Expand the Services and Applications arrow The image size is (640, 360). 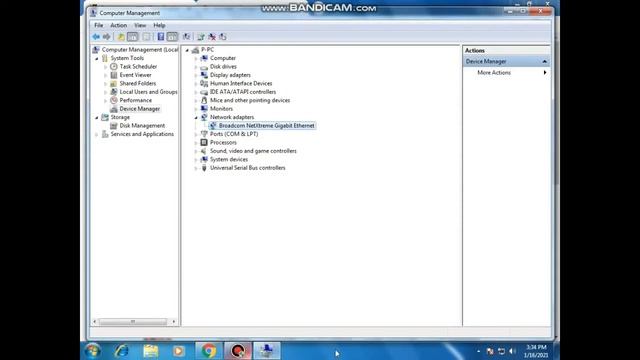[x=97, y=134]
